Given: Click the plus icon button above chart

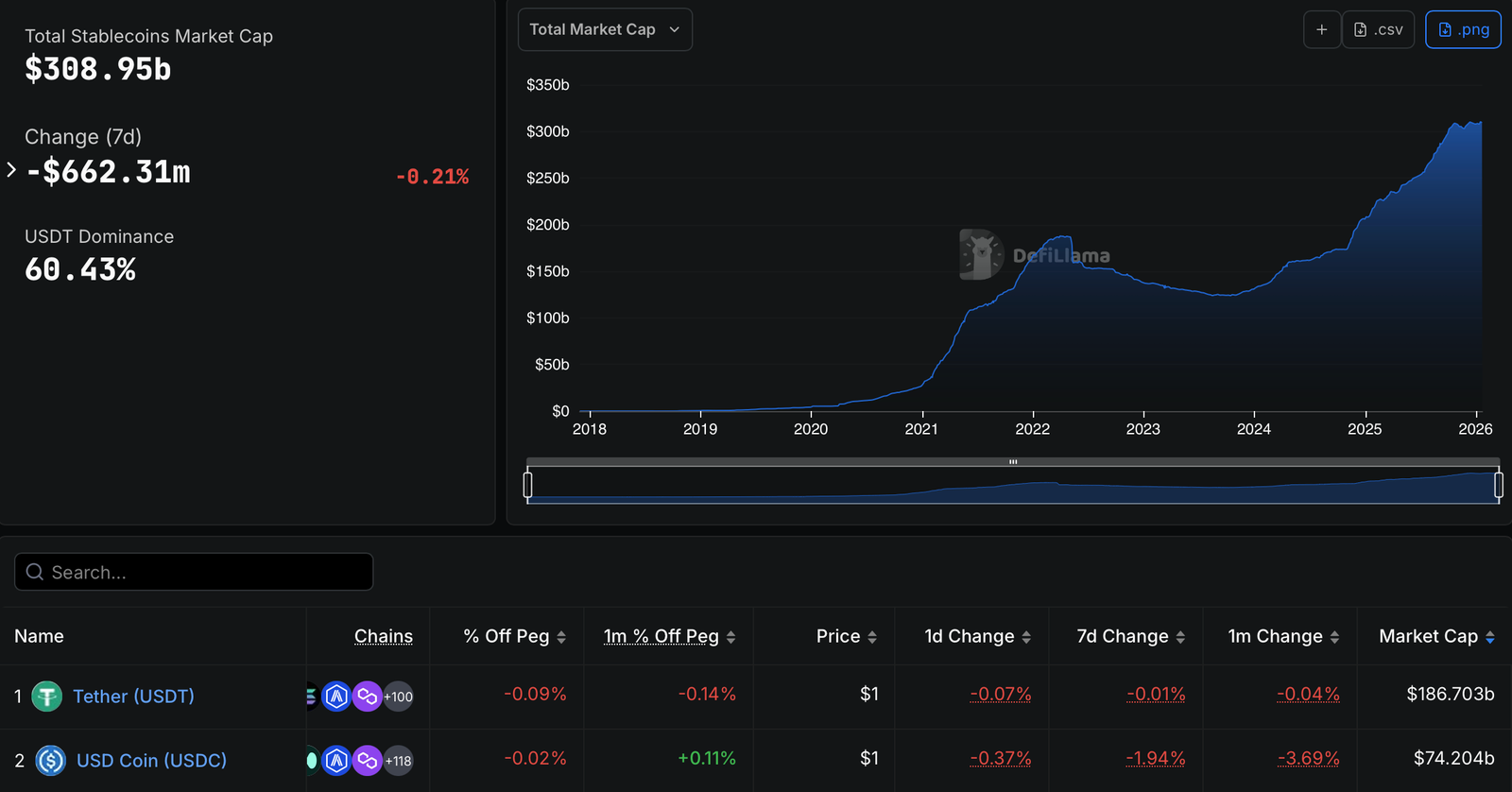Looking at the screenshot, I should [1321, 29].
